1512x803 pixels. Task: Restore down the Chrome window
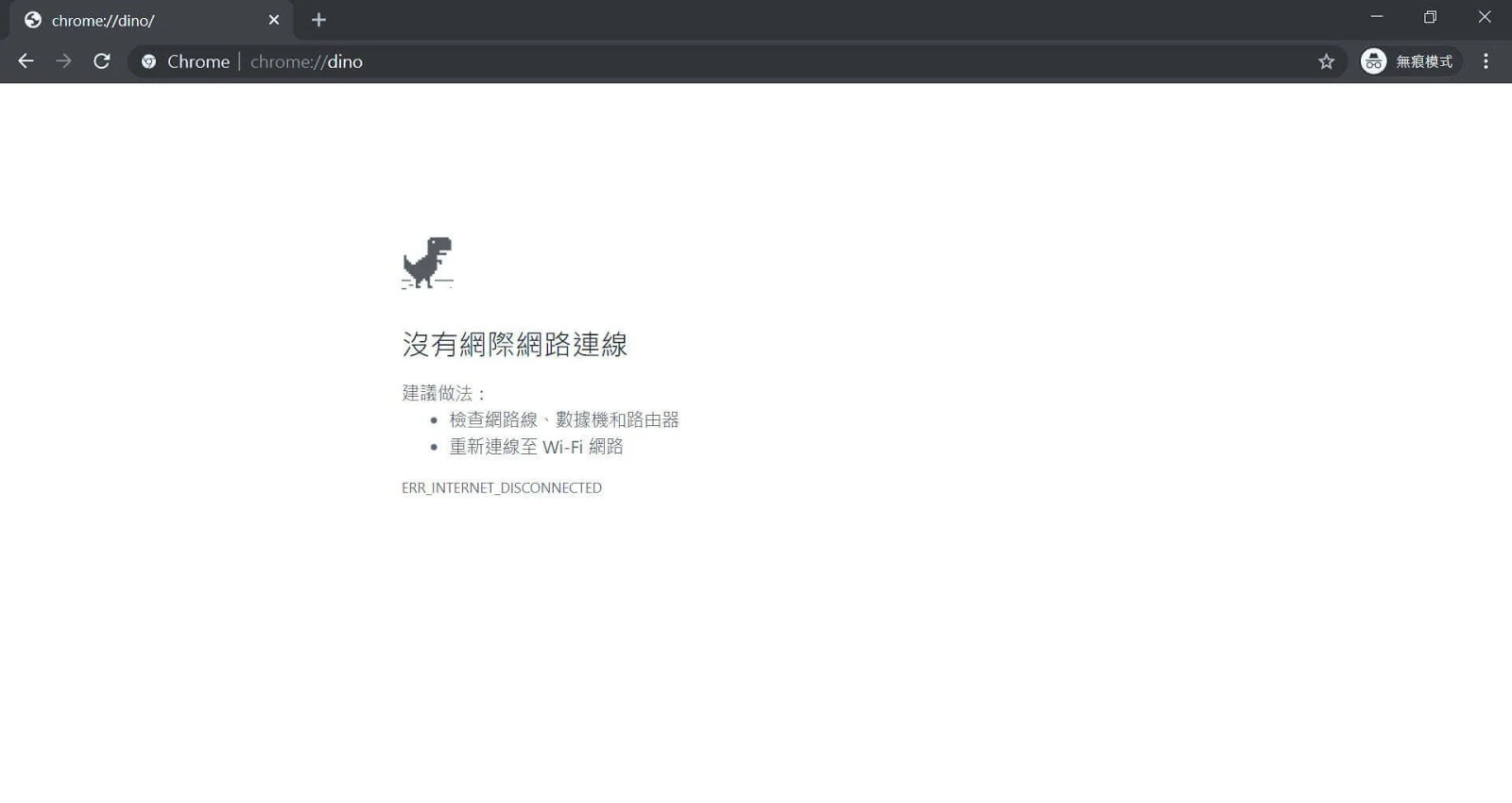[1431, 17]
